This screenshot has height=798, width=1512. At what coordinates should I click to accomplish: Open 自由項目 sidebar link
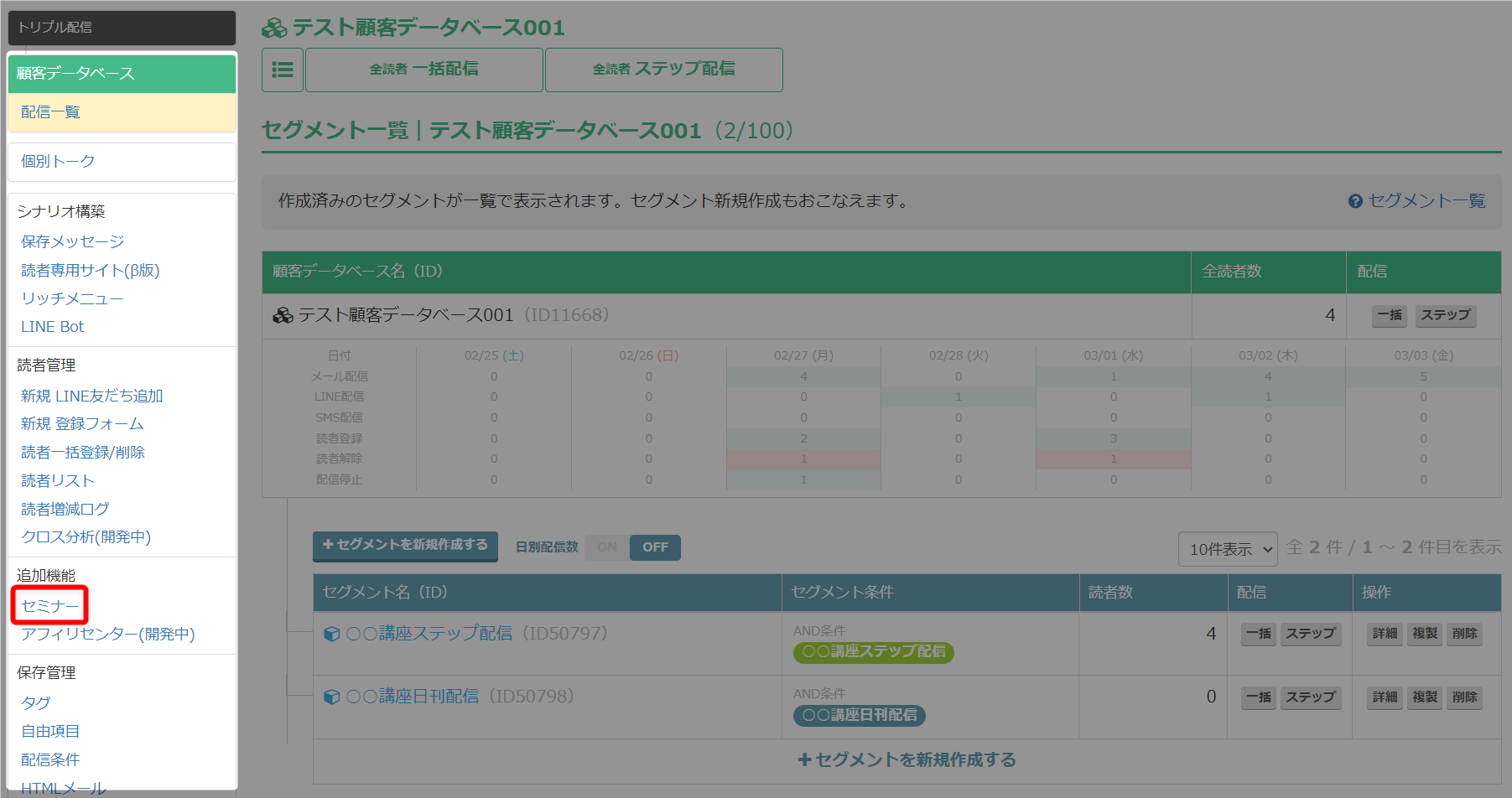(50, 732)
